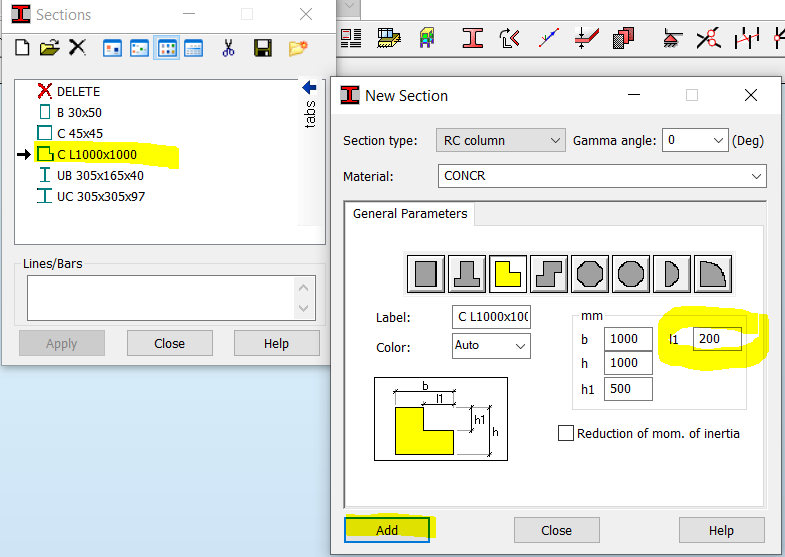The width and height of the screenshot is (785, 557).
Task: Click the h dimension field
Action: click(x=628, y=363)
